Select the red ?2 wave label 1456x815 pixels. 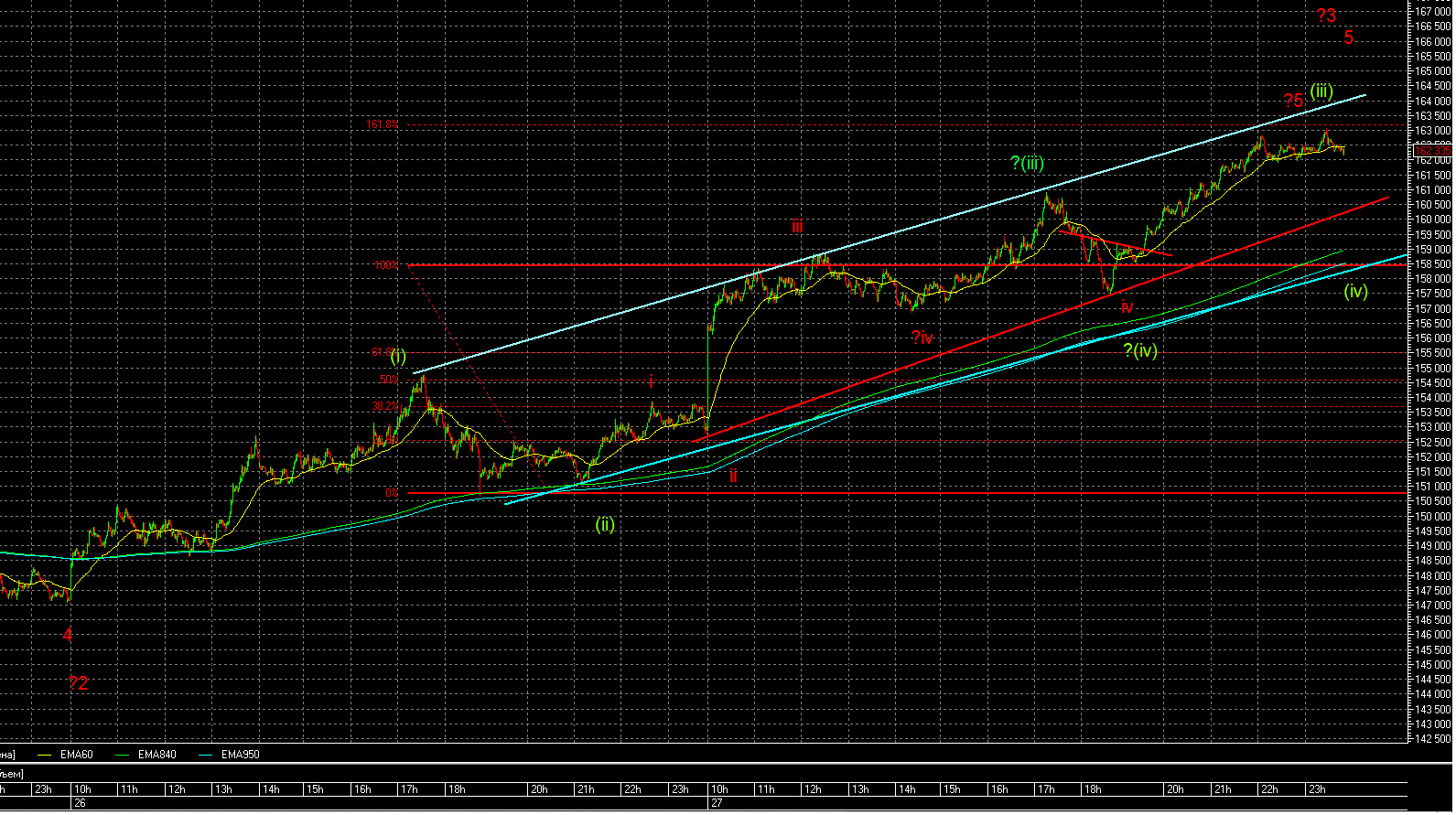tap(79, 683)
